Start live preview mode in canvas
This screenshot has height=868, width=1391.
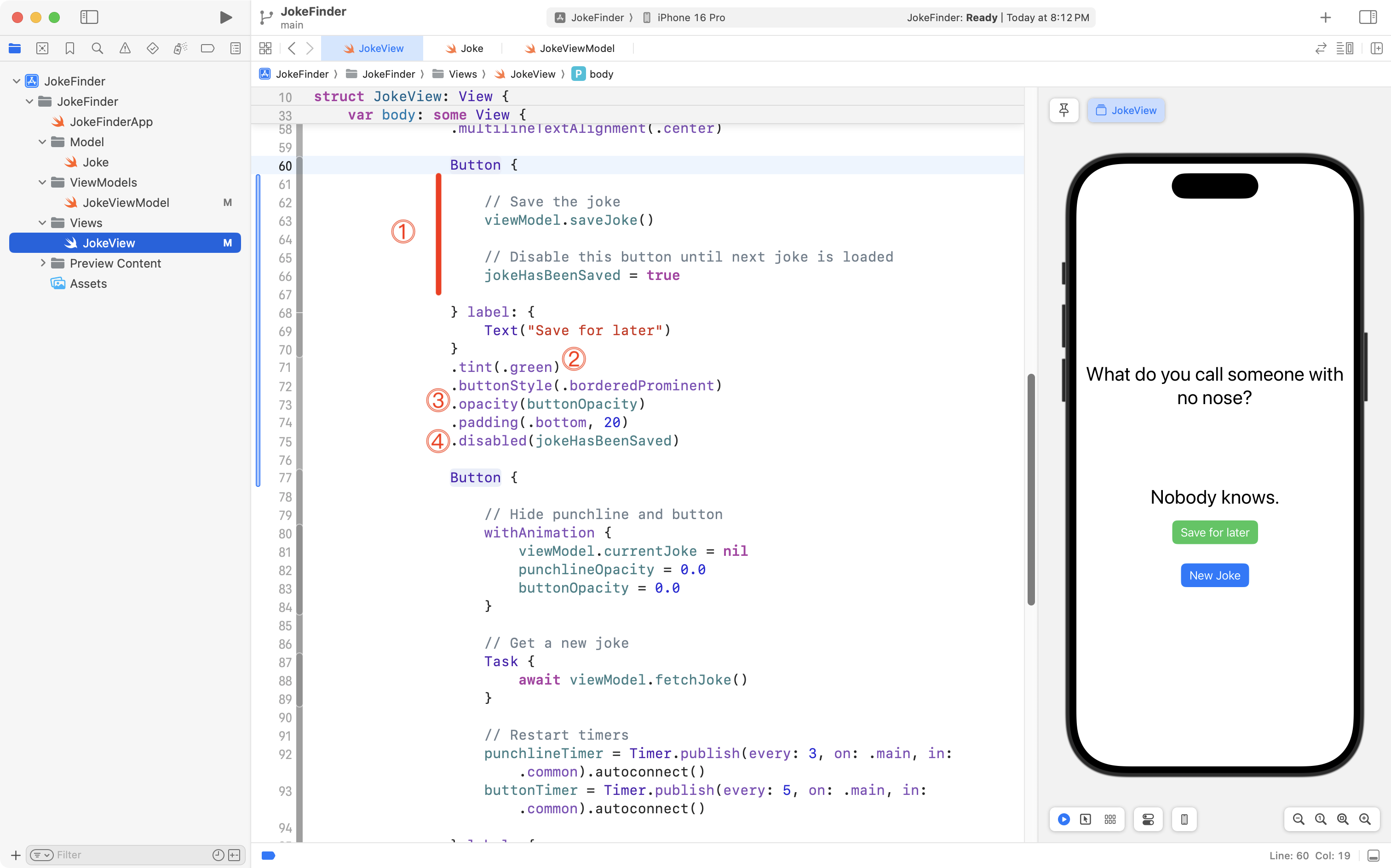(1063, 819)
